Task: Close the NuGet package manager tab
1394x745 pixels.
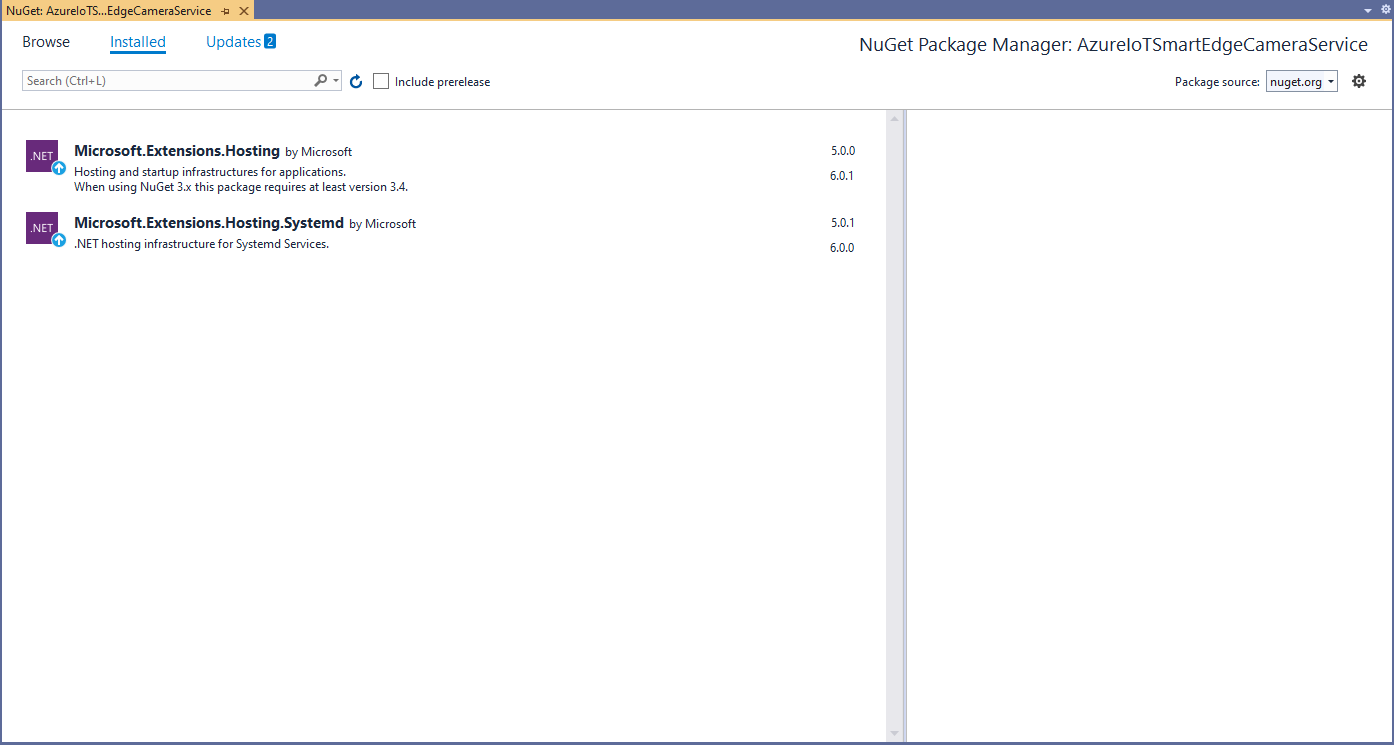Action: click(243, 11)
